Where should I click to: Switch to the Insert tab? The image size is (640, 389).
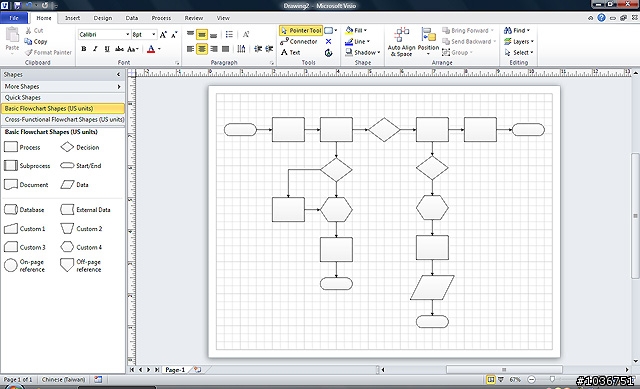72,18
